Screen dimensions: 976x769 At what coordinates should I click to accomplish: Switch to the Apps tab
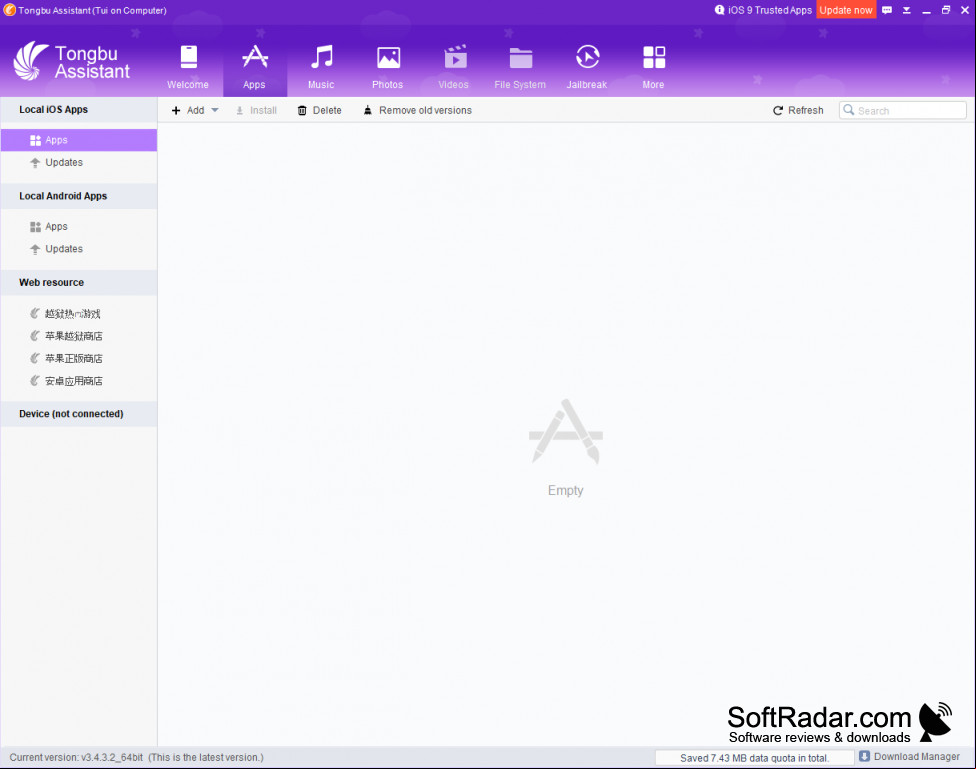[254, 67]
